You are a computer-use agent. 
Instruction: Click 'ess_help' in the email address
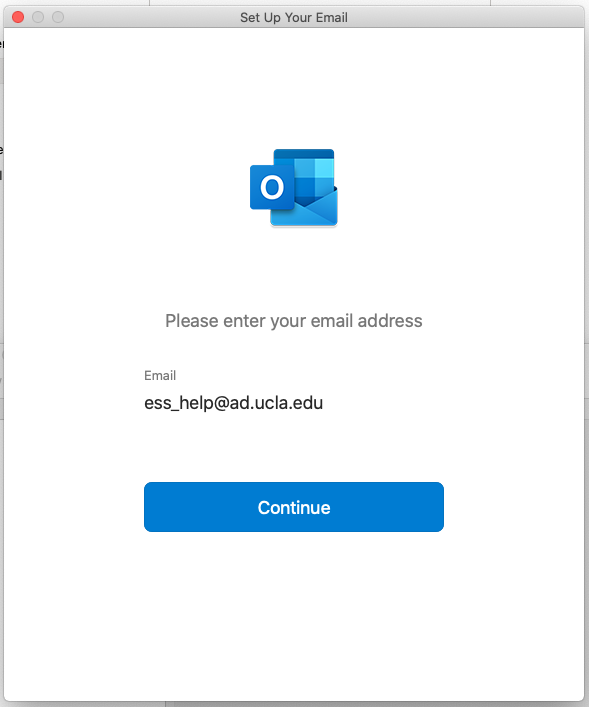tap(179, 403)
